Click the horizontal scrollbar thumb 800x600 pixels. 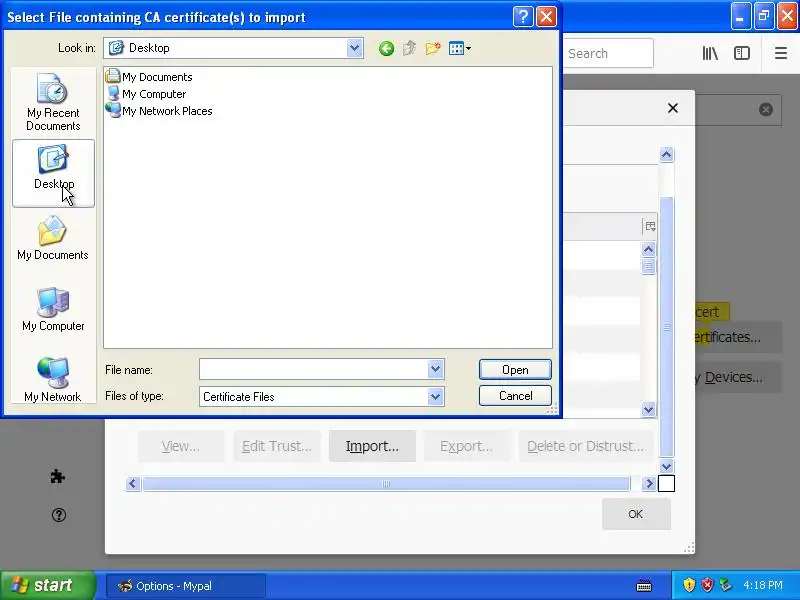coord(386,483)
